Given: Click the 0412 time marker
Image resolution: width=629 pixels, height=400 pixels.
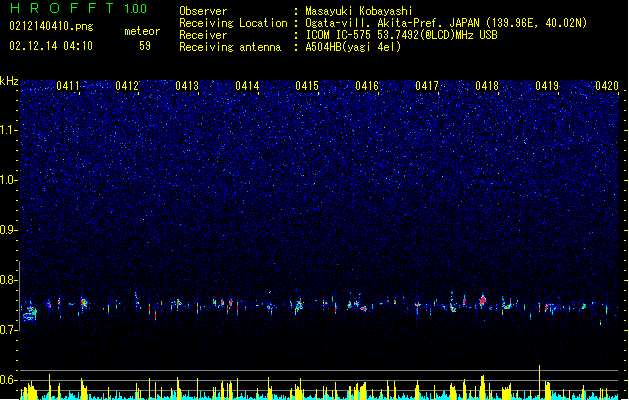Looking at the screenshot, I should [x=127, y=86].
